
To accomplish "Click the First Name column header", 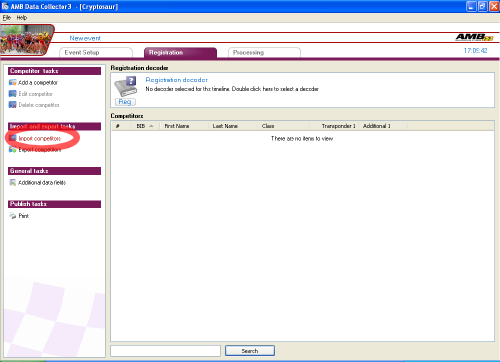I will tap(184, 126).
